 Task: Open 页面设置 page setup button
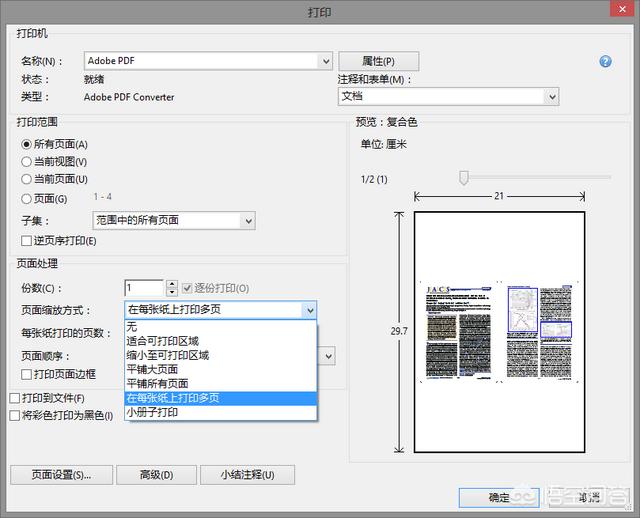tap(61, 475)
